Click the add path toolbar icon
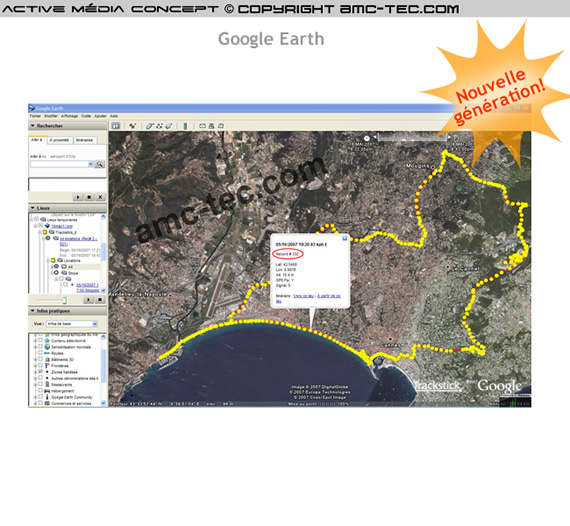 coord(159,126)
